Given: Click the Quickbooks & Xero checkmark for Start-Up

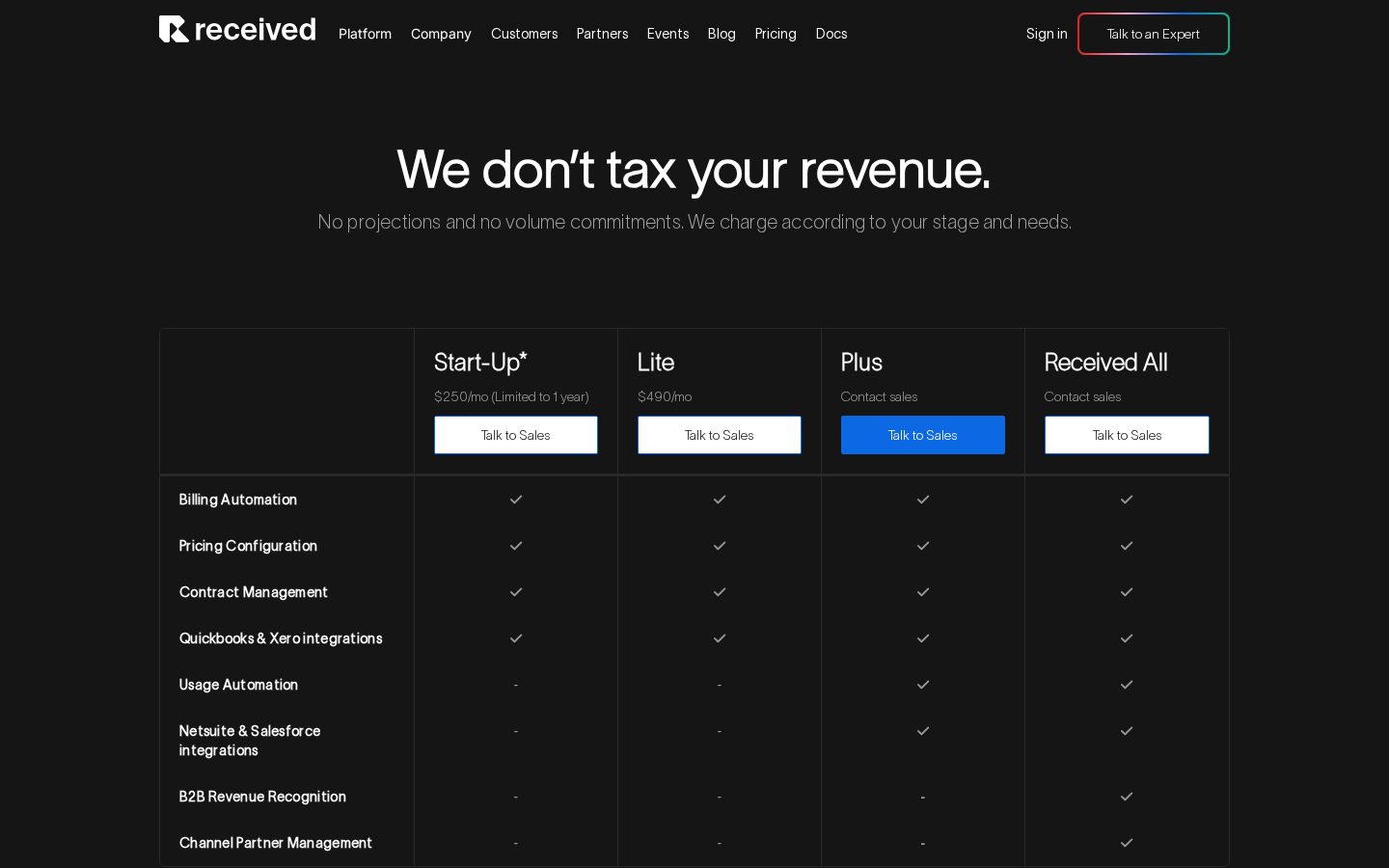Looking at the screenshot, I should [516, 638].
